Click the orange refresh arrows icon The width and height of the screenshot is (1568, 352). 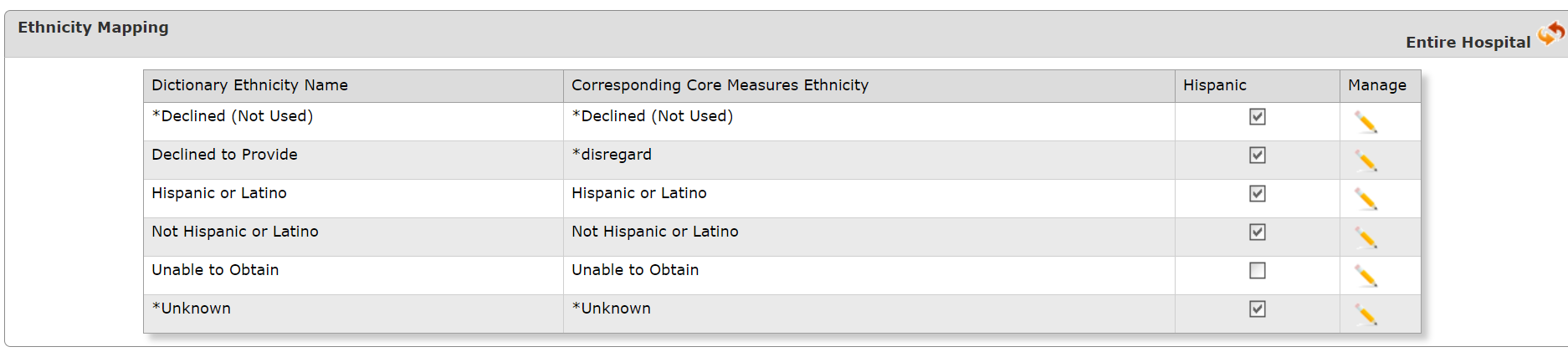tap(1551, 33)
